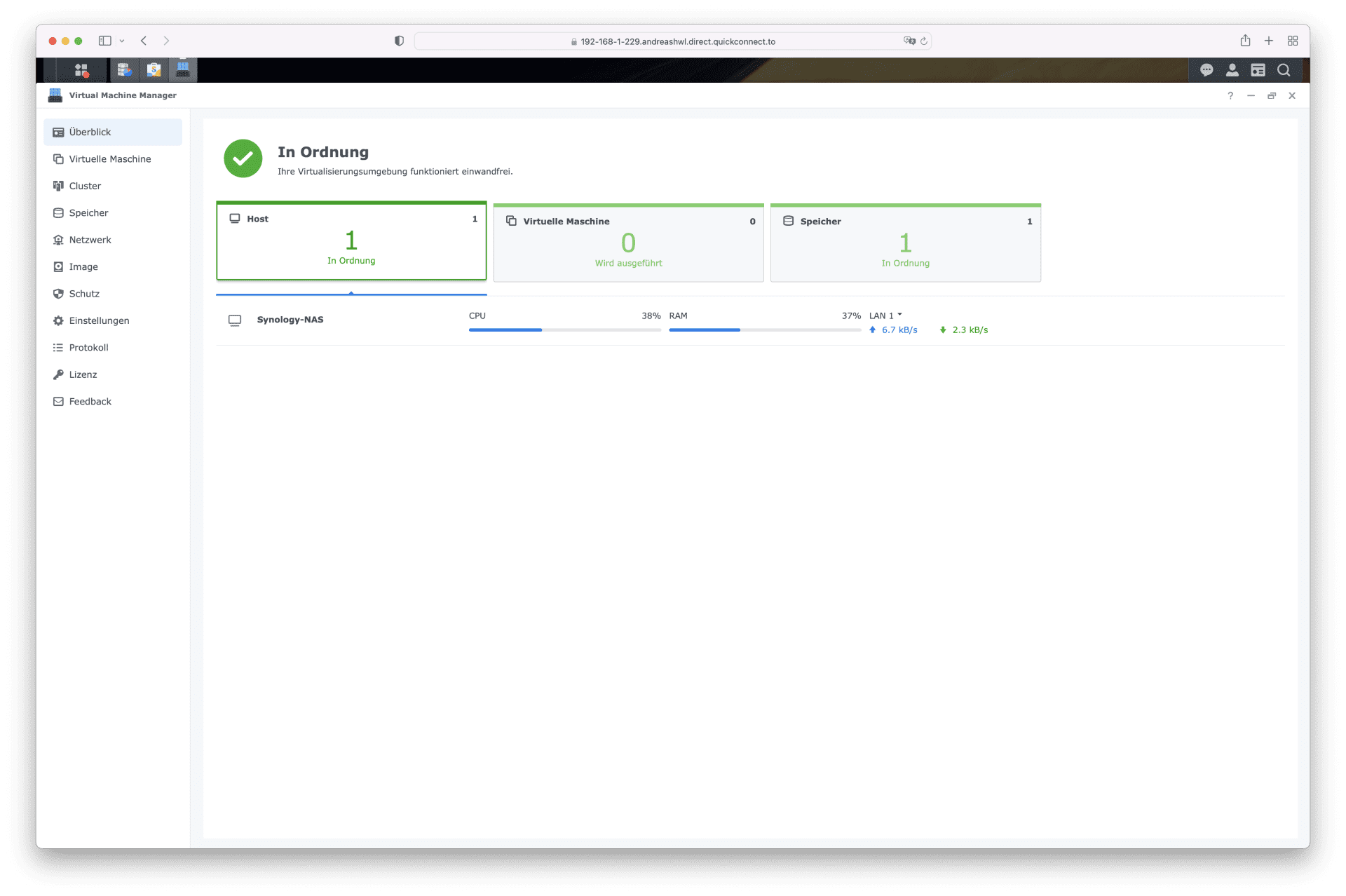The width and height of the screenshot is (1346, 896).
Task: Open Storage Manager from DSM taskbar
Action: (x=124, y=70)
